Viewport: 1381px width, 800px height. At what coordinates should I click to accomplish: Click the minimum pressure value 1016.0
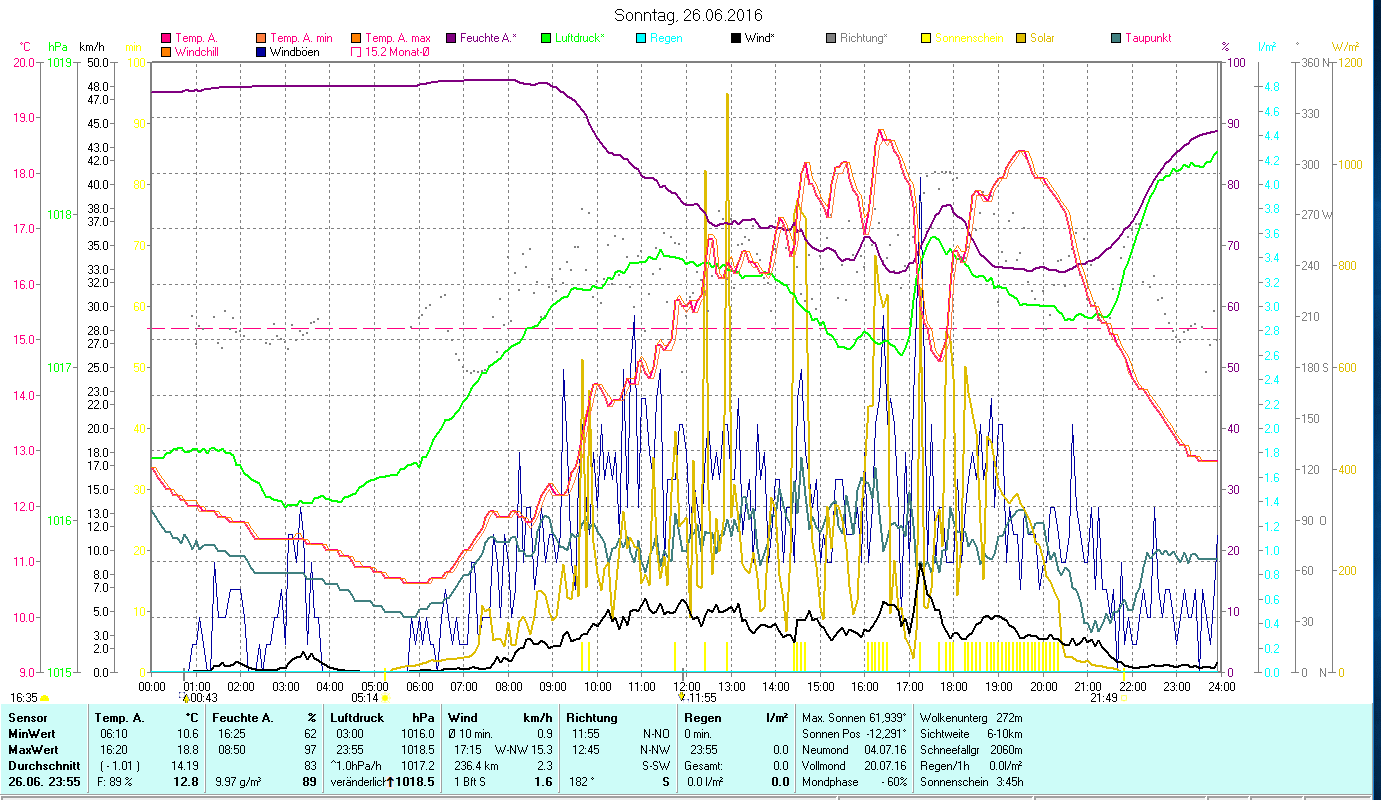(x=418, y=734)
